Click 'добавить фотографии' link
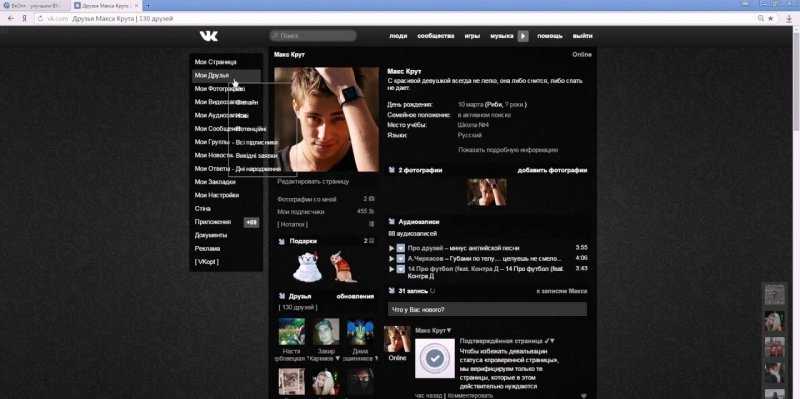 click(553, 170)
